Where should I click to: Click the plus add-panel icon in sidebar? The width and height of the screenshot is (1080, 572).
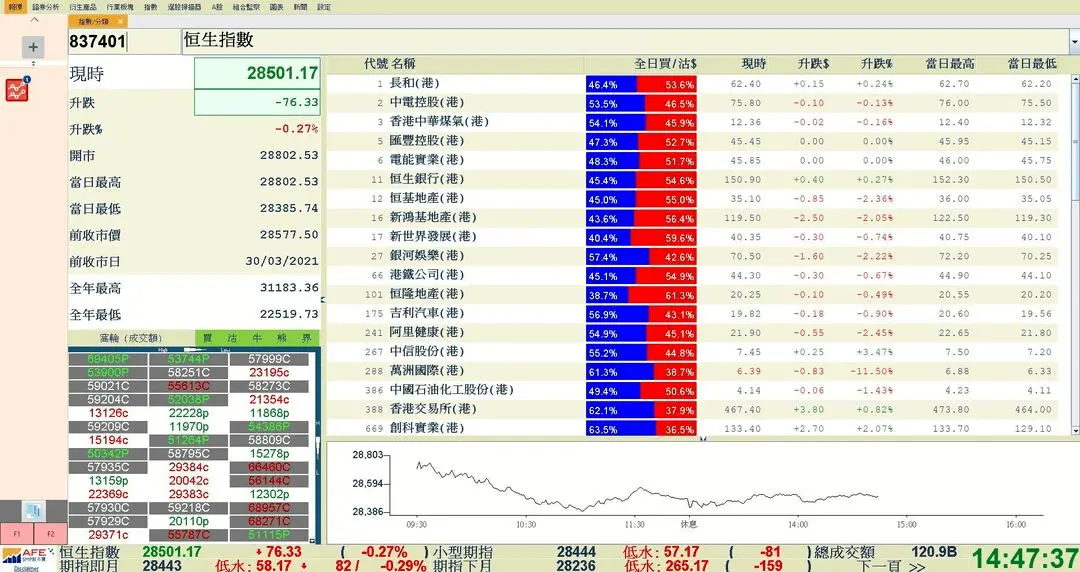click(x=33, y=47)
